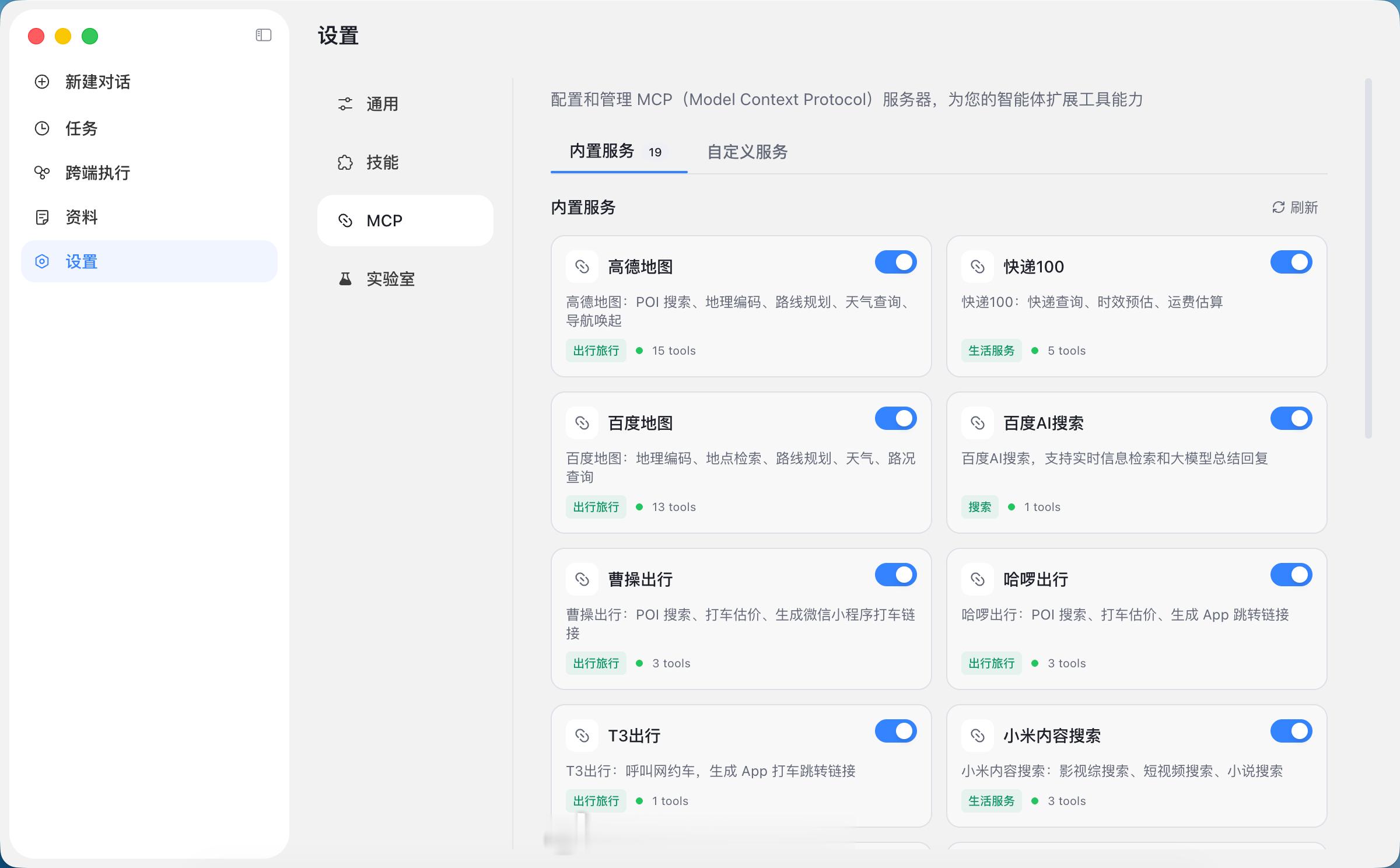Click the 高德地图 link icon

tap(582, 267)
